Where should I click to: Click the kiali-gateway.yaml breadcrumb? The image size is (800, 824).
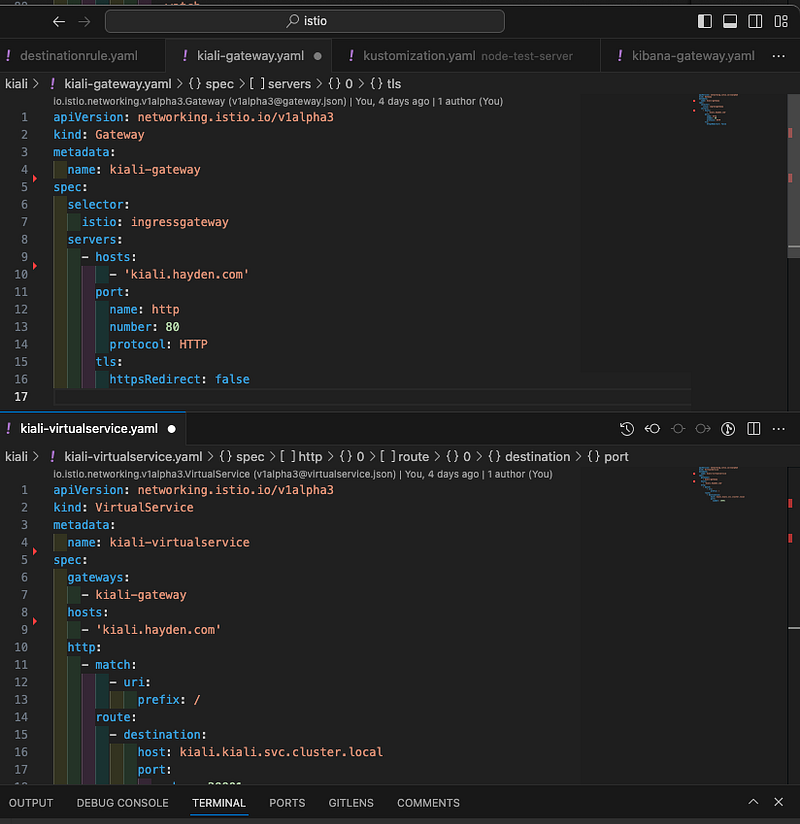(118, 84)
